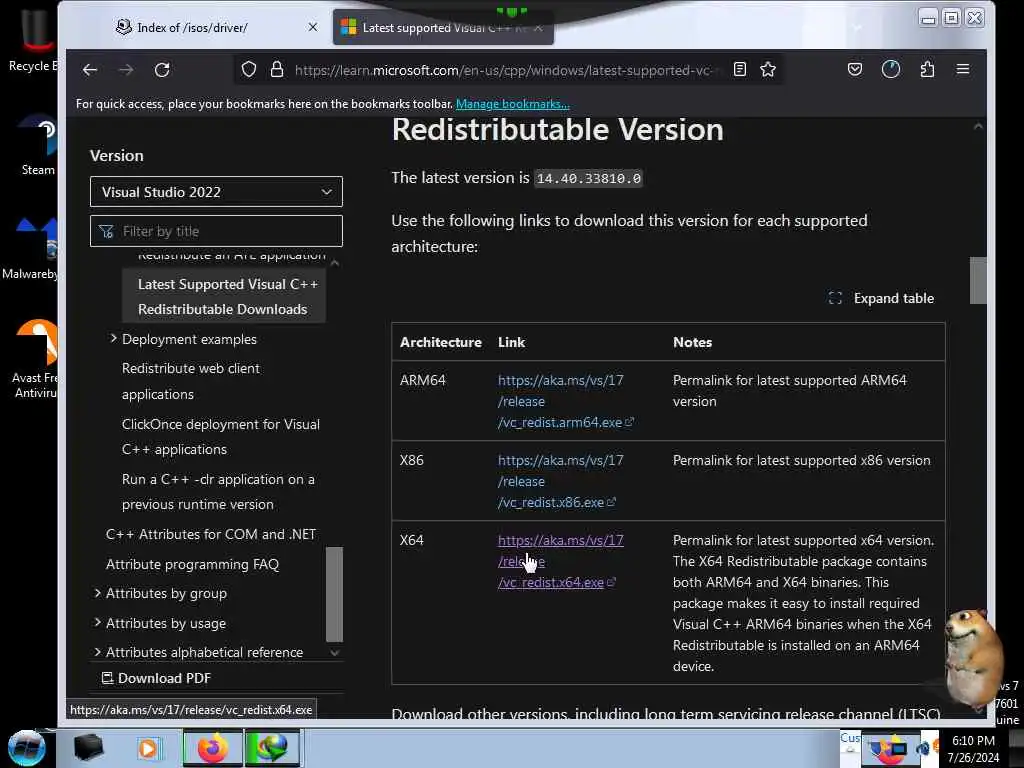Click the Notes column header

point(692,342)
